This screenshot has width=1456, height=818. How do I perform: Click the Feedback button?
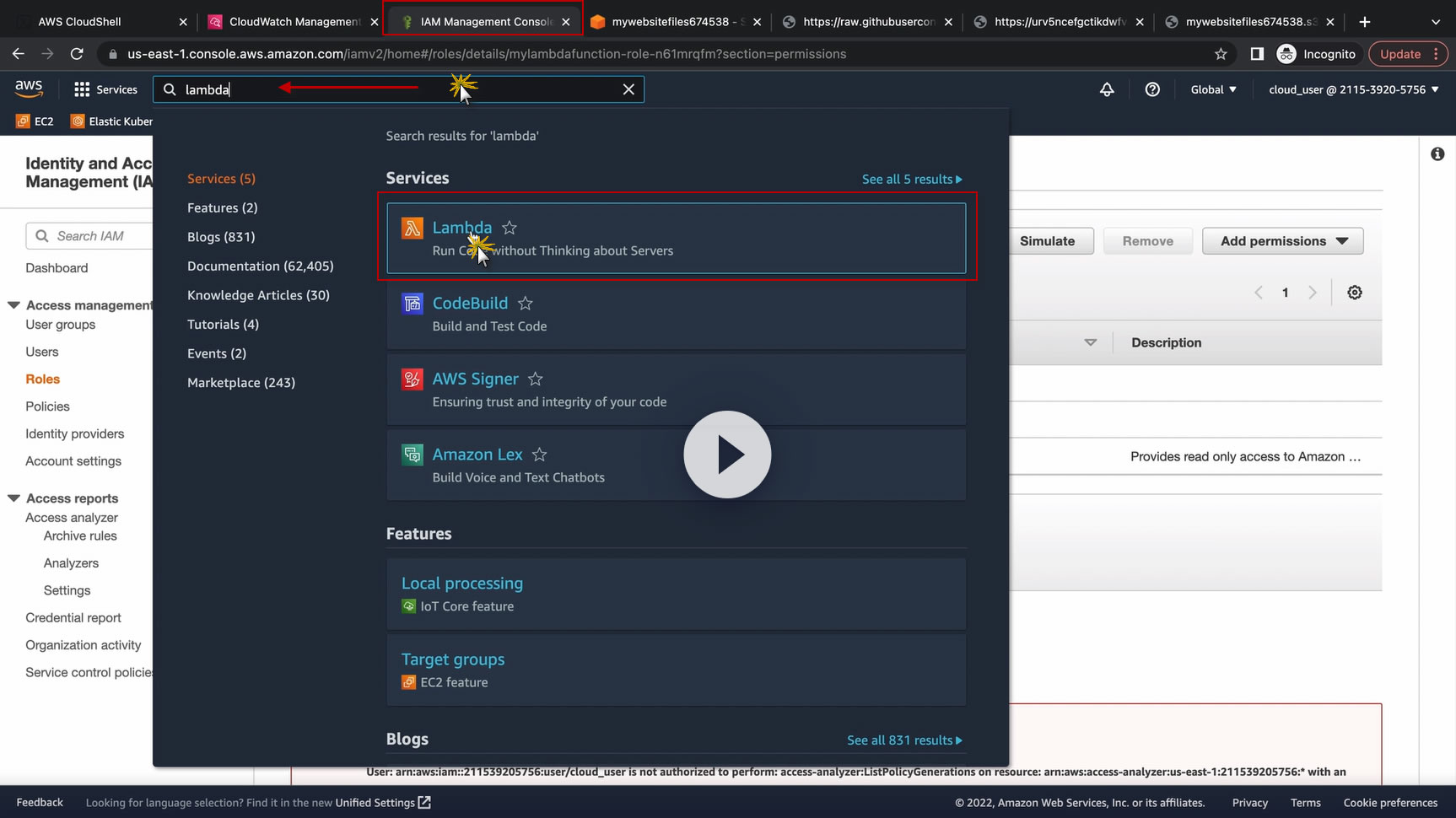40,803
